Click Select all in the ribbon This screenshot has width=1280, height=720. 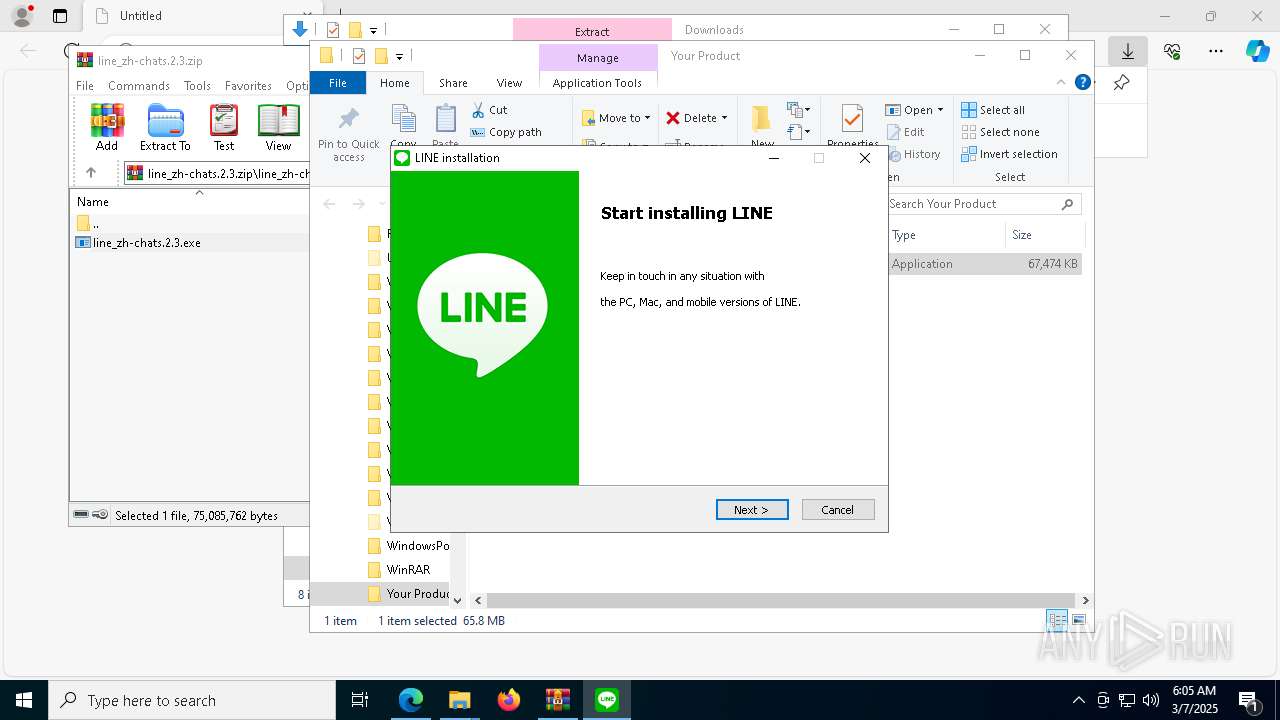pyautogui.click(x=993, y=110)
